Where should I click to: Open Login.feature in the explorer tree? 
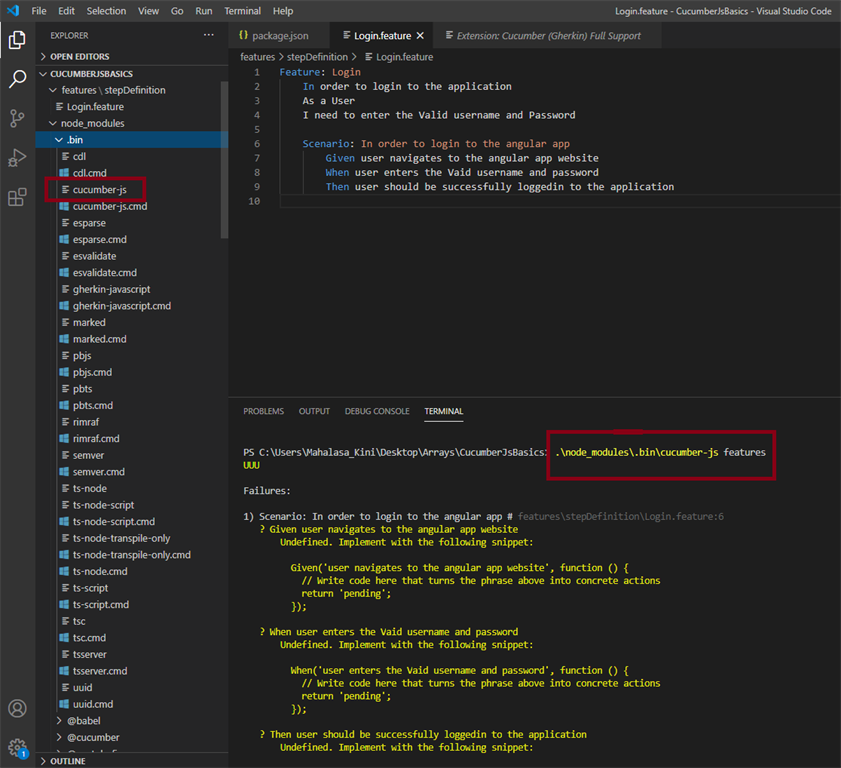coord(132,107)
